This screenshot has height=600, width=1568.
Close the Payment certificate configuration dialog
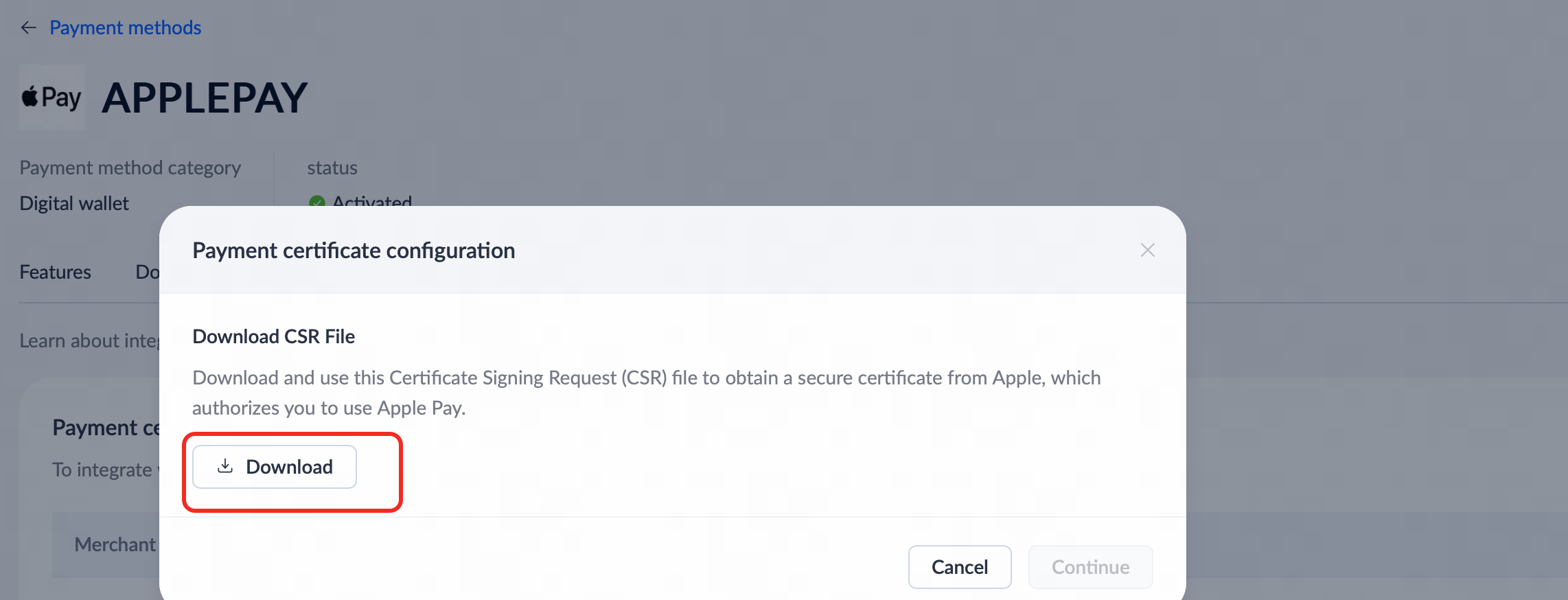tap(1147, 250)
